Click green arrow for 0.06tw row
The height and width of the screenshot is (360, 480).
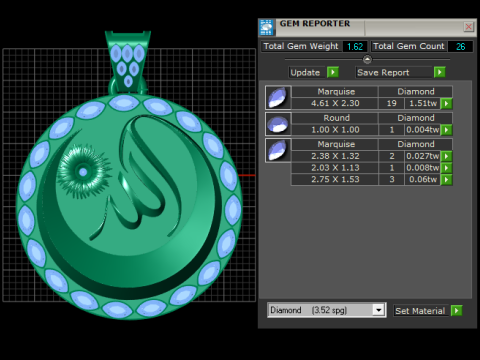click(x=446, y=180)
